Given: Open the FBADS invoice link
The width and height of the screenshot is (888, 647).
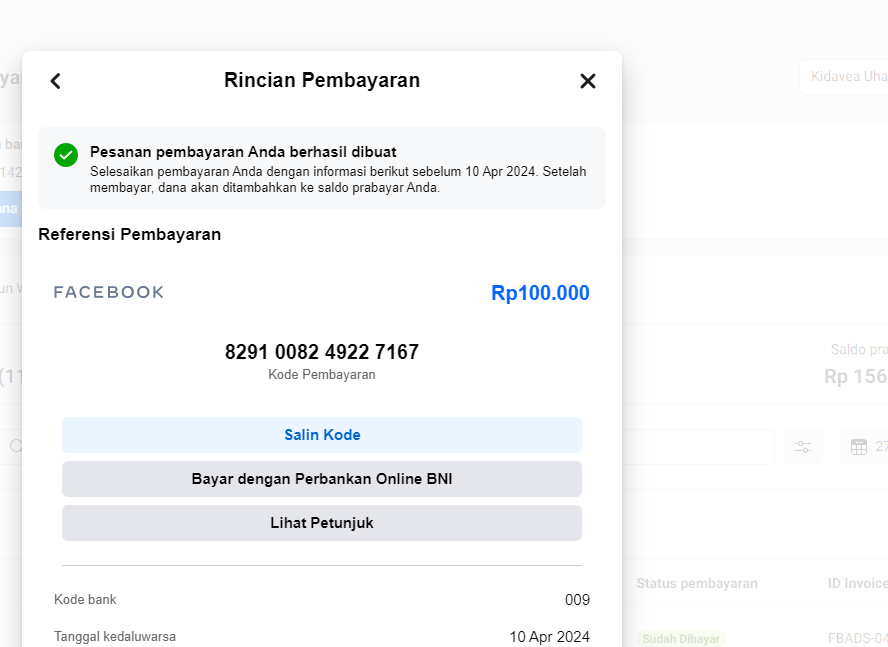Looking at the screenshot, I should tap(857, 639).
